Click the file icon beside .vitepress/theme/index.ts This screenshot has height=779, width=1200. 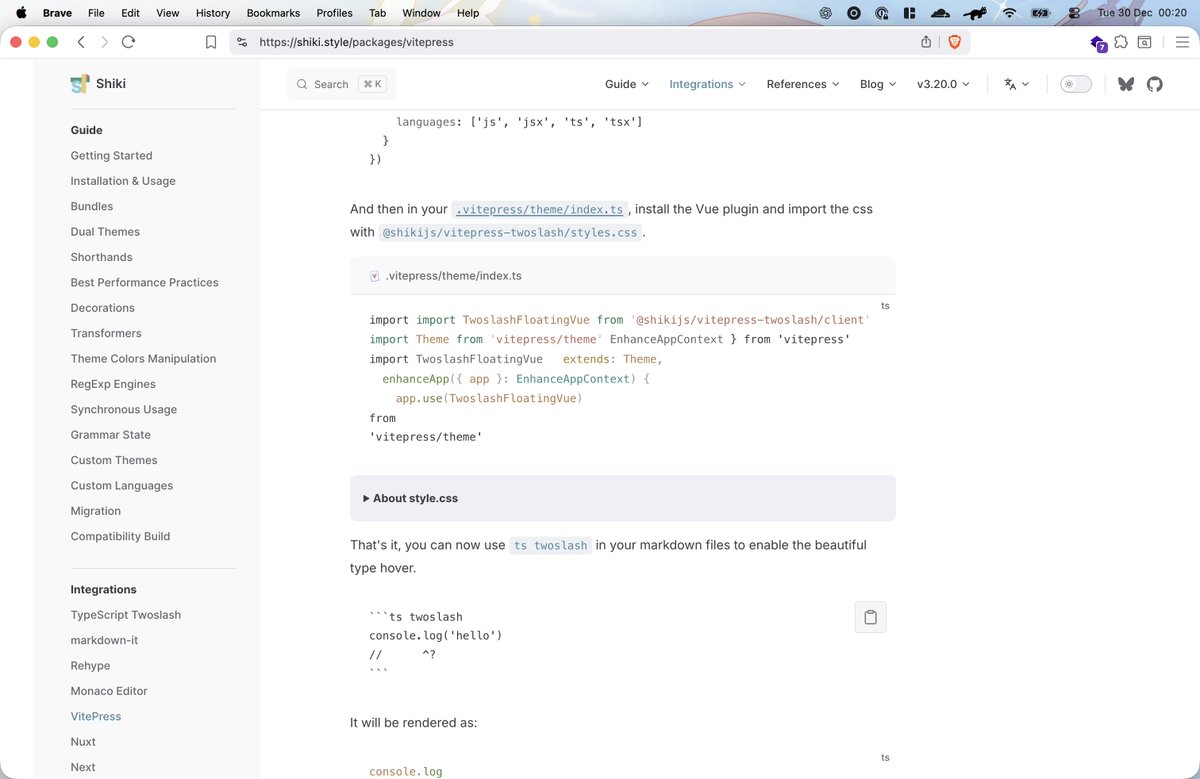coord(374,276)
